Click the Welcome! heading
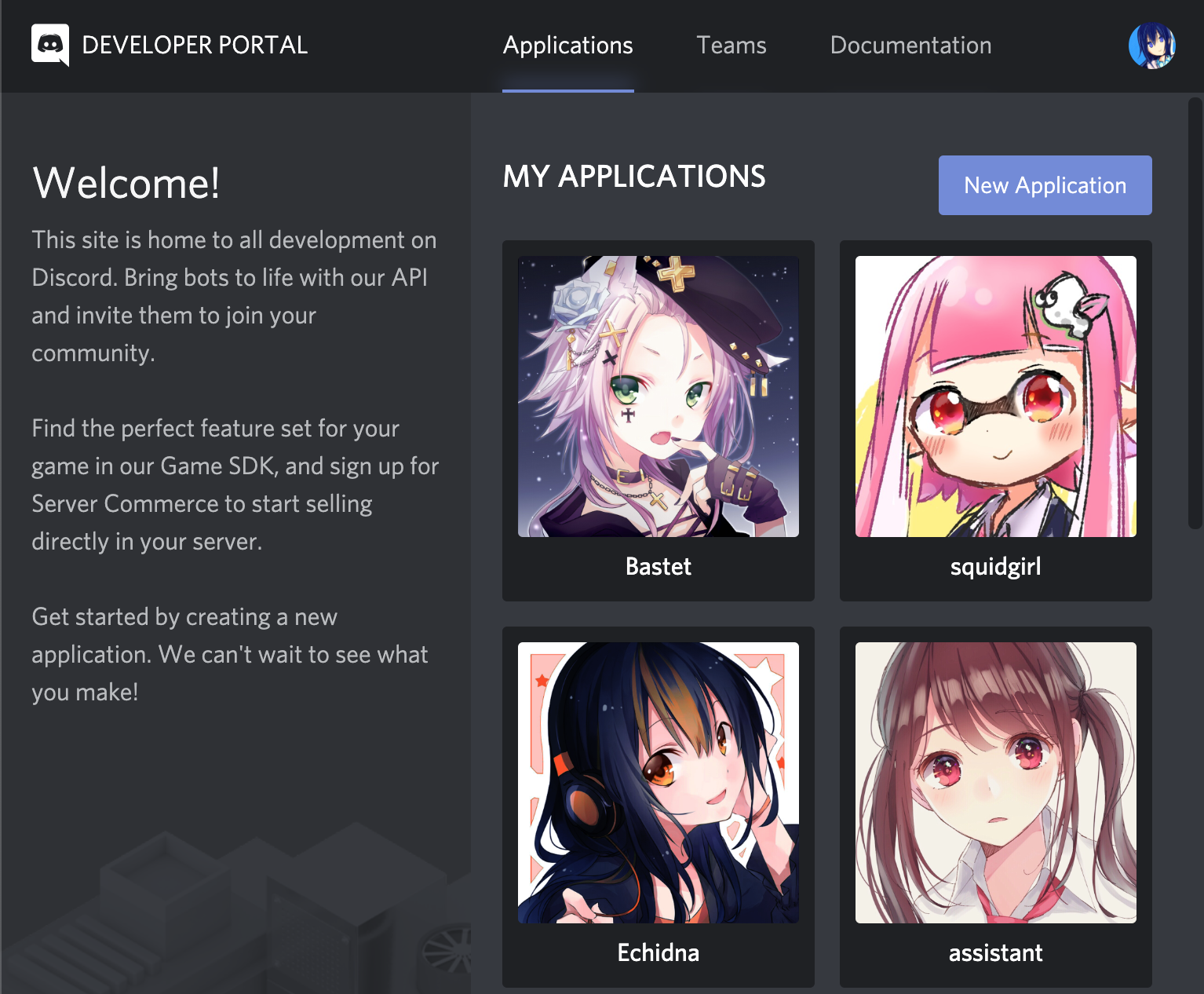1204x994 pixels. (126, 183)
